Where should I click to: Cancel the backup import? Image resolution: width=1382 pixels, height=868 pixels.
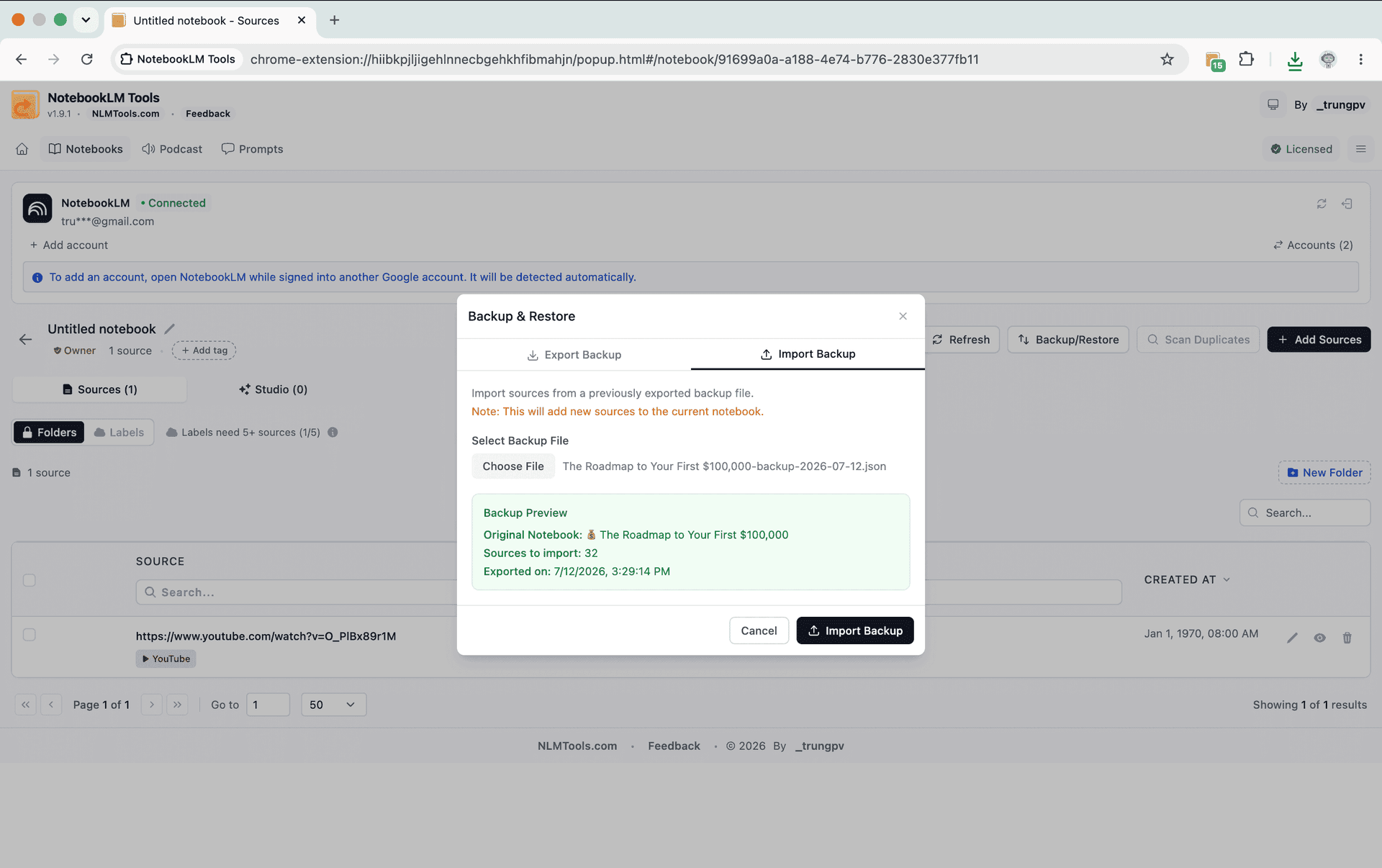coord(759,630)
